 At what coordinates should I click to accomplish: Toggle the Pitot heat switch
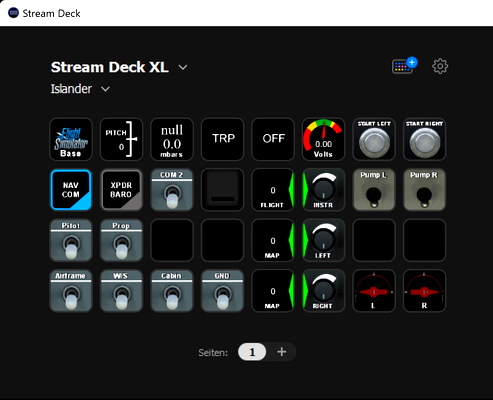tap(71, 240)
